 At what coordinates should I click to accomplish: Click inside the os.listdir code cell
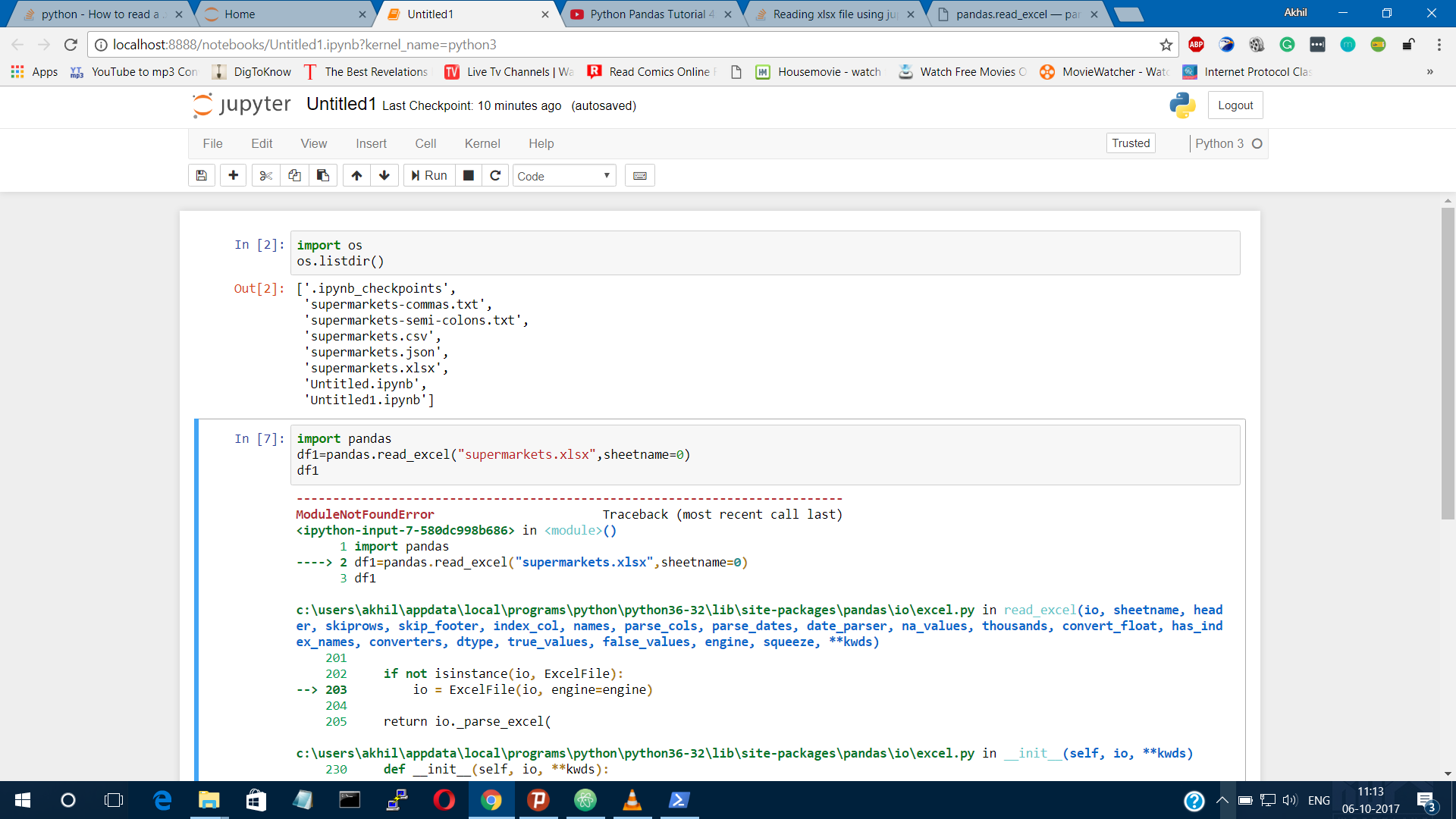pyautogui.click(x=764, y=253)
